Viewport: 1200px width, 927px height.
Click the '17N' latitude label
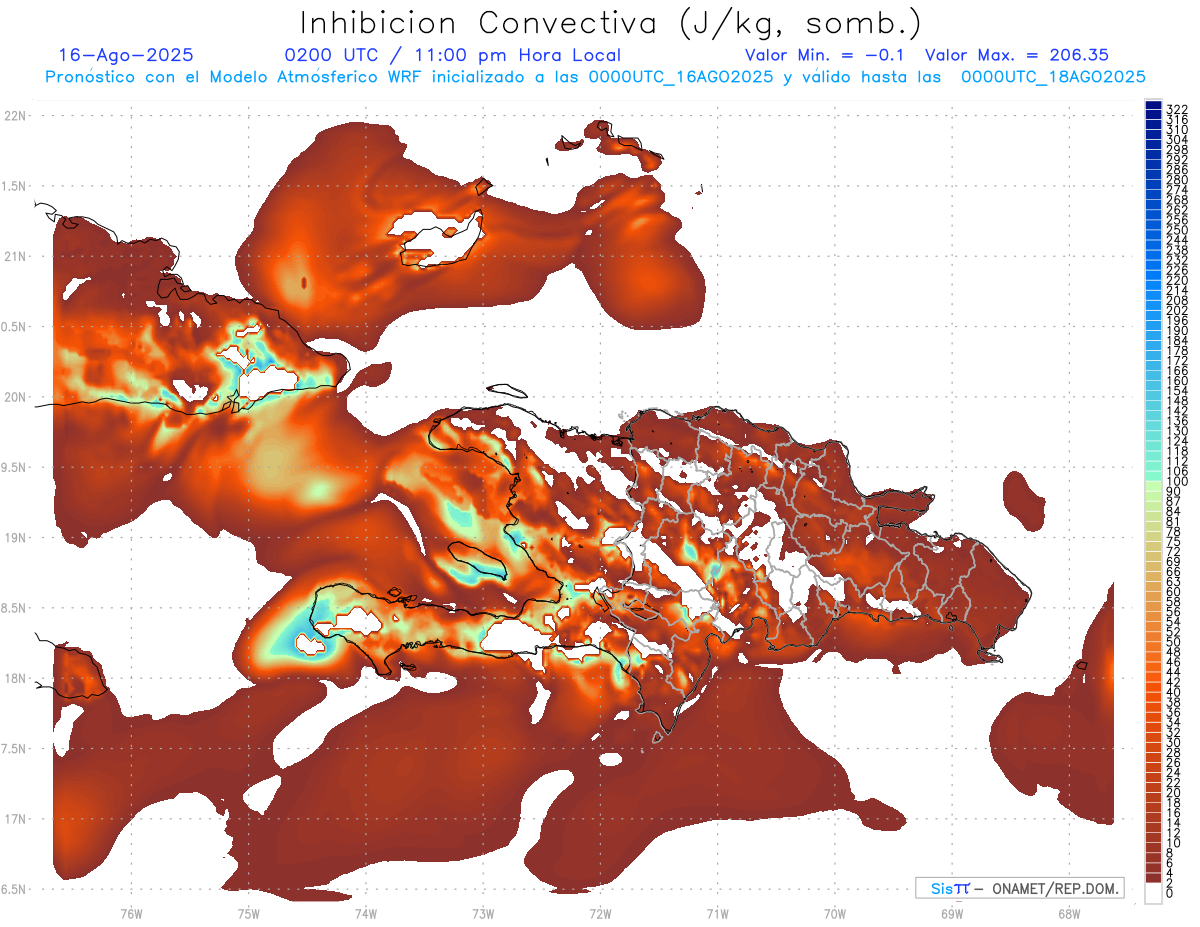coord(16,819)
